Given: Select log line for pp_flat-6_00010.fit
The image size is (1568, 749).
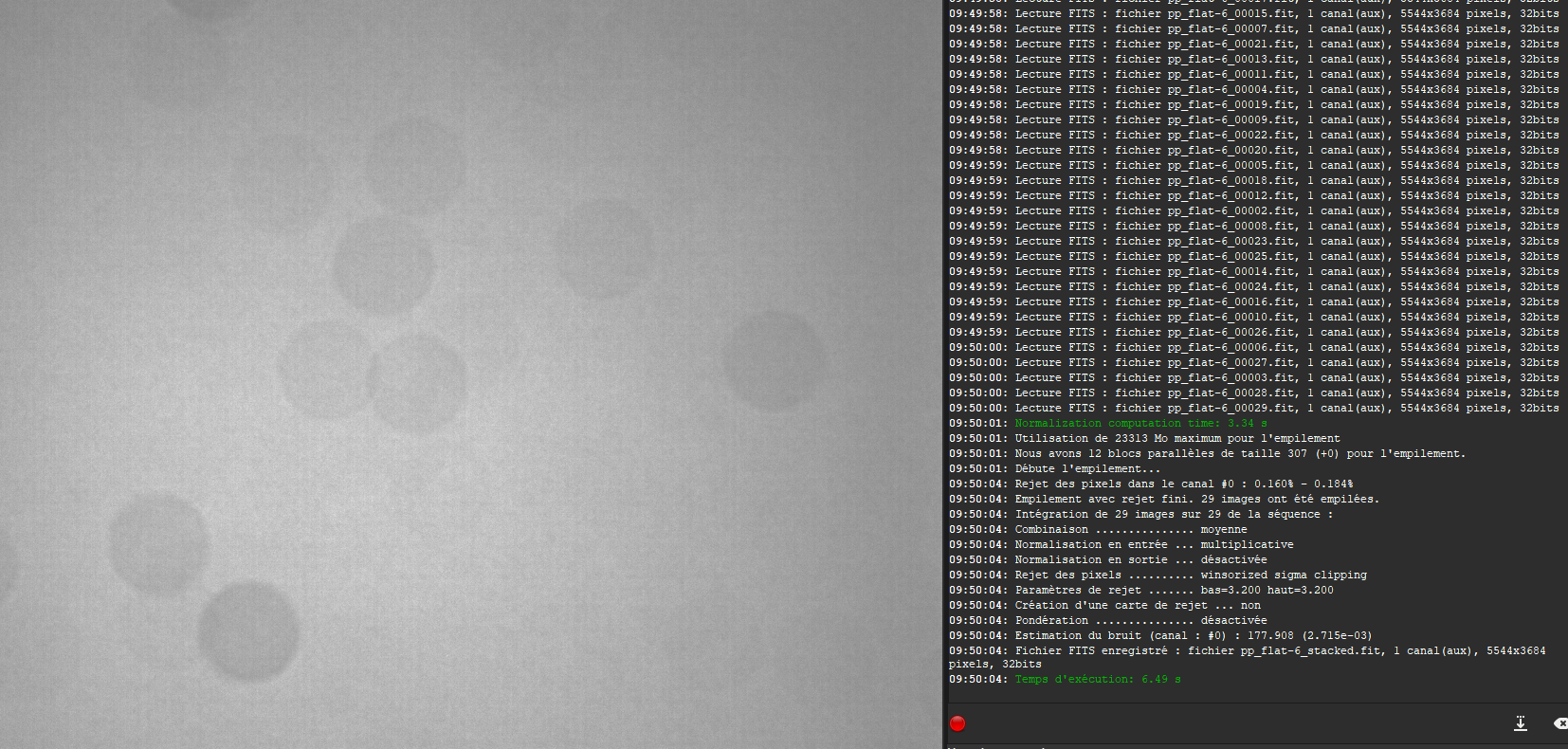Looking at the screenshot, I should coord(1254,317).
